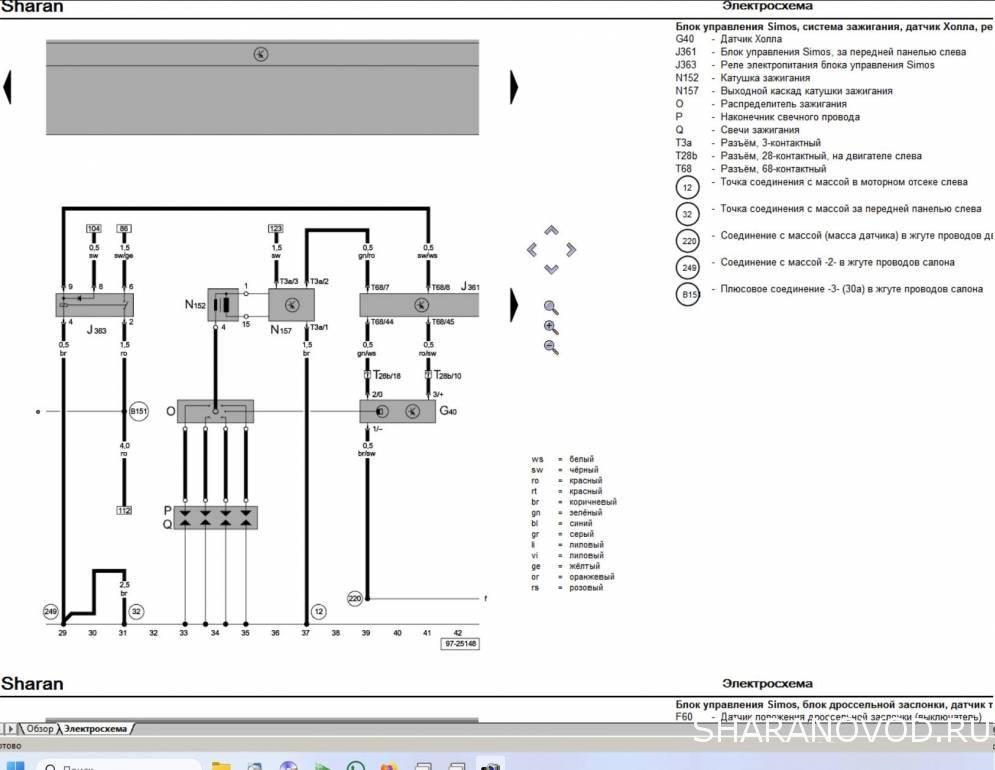Pan the diagram down with the arrow
Screen dimensions: 995x770
551,268
